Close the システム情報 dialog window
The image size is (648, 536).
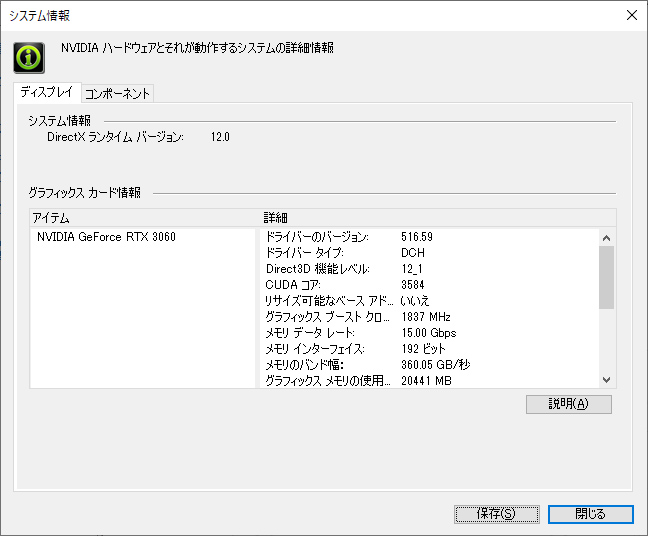[x=632, y=15]
